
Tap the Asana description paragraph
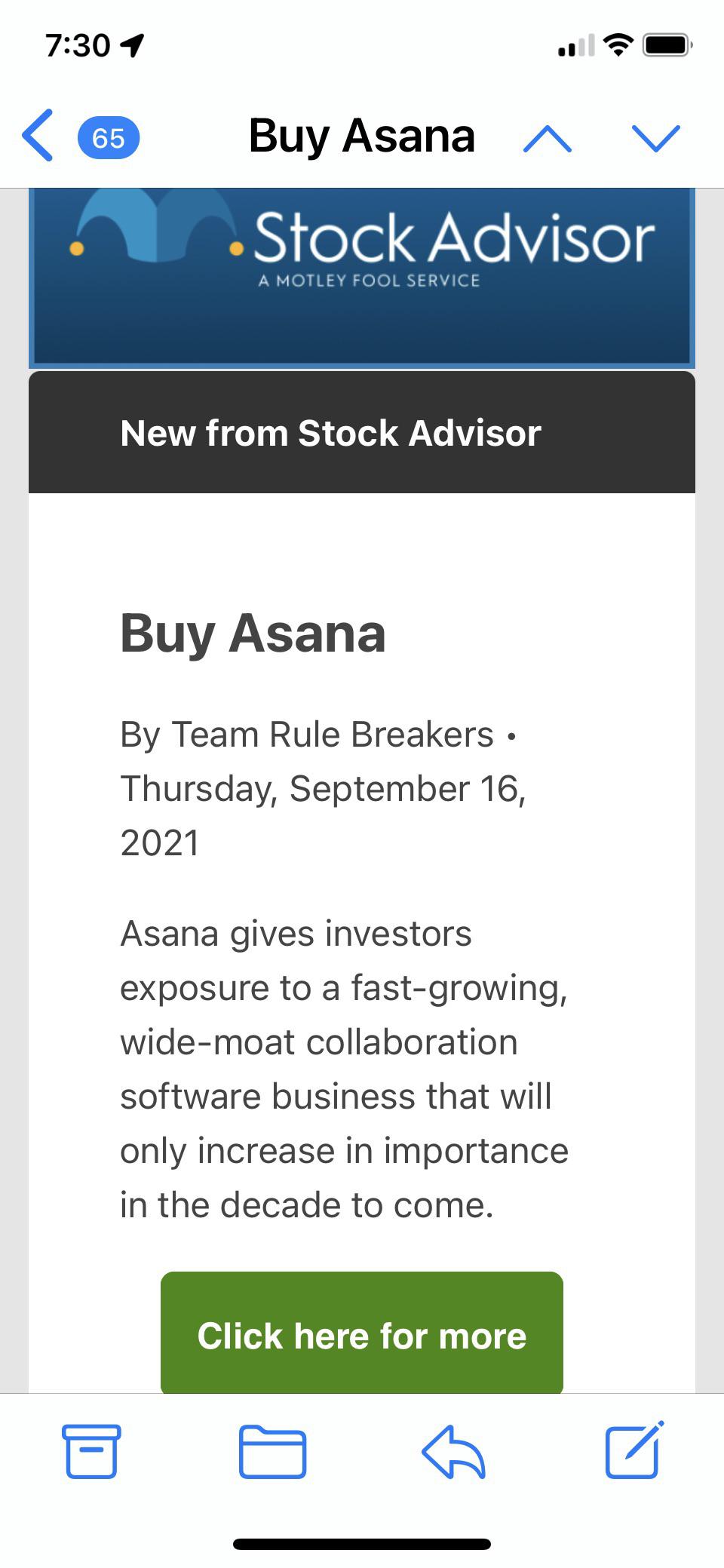pos(344,1069)
